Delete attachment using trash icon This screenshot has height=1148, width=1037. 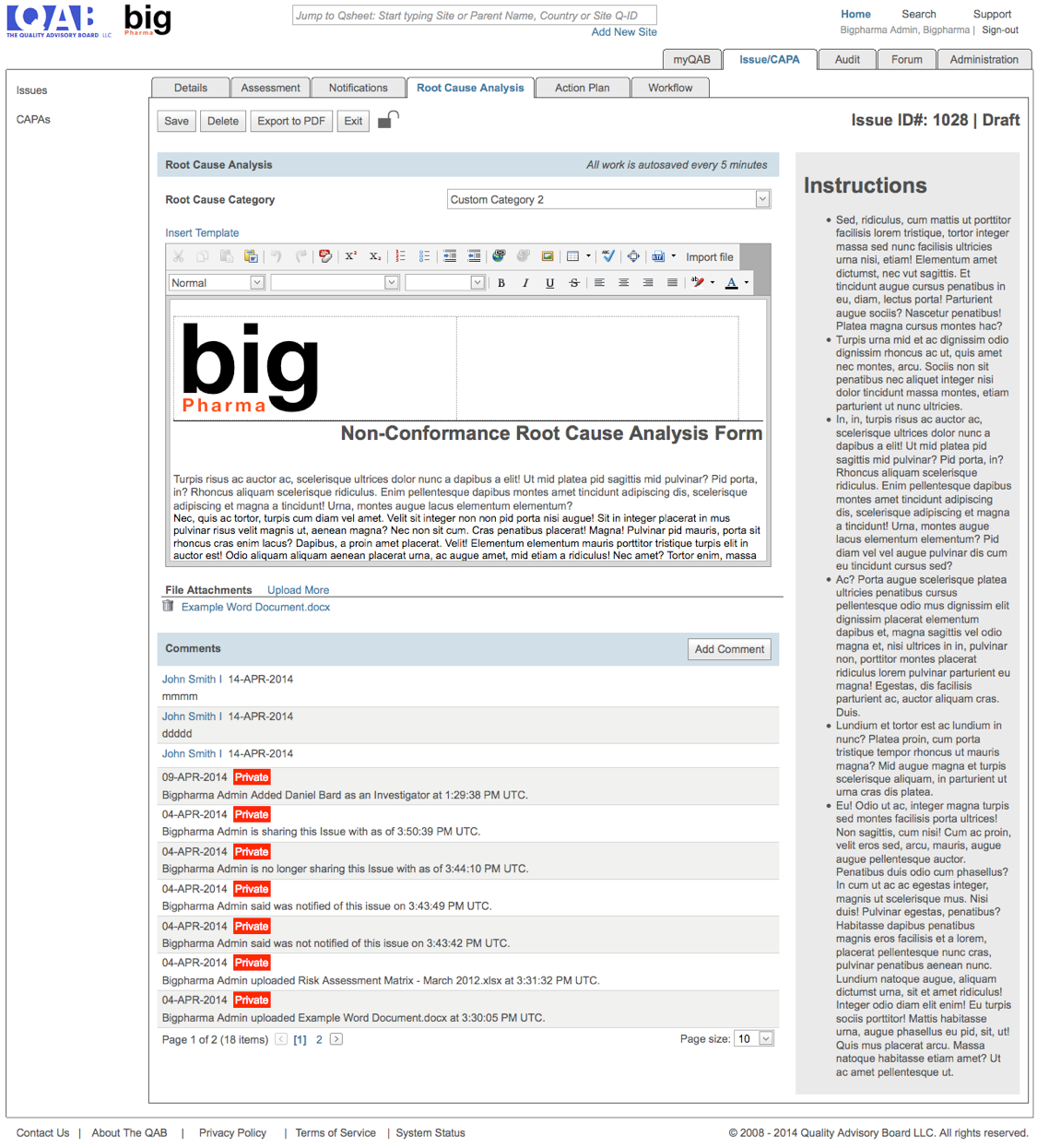168,607
